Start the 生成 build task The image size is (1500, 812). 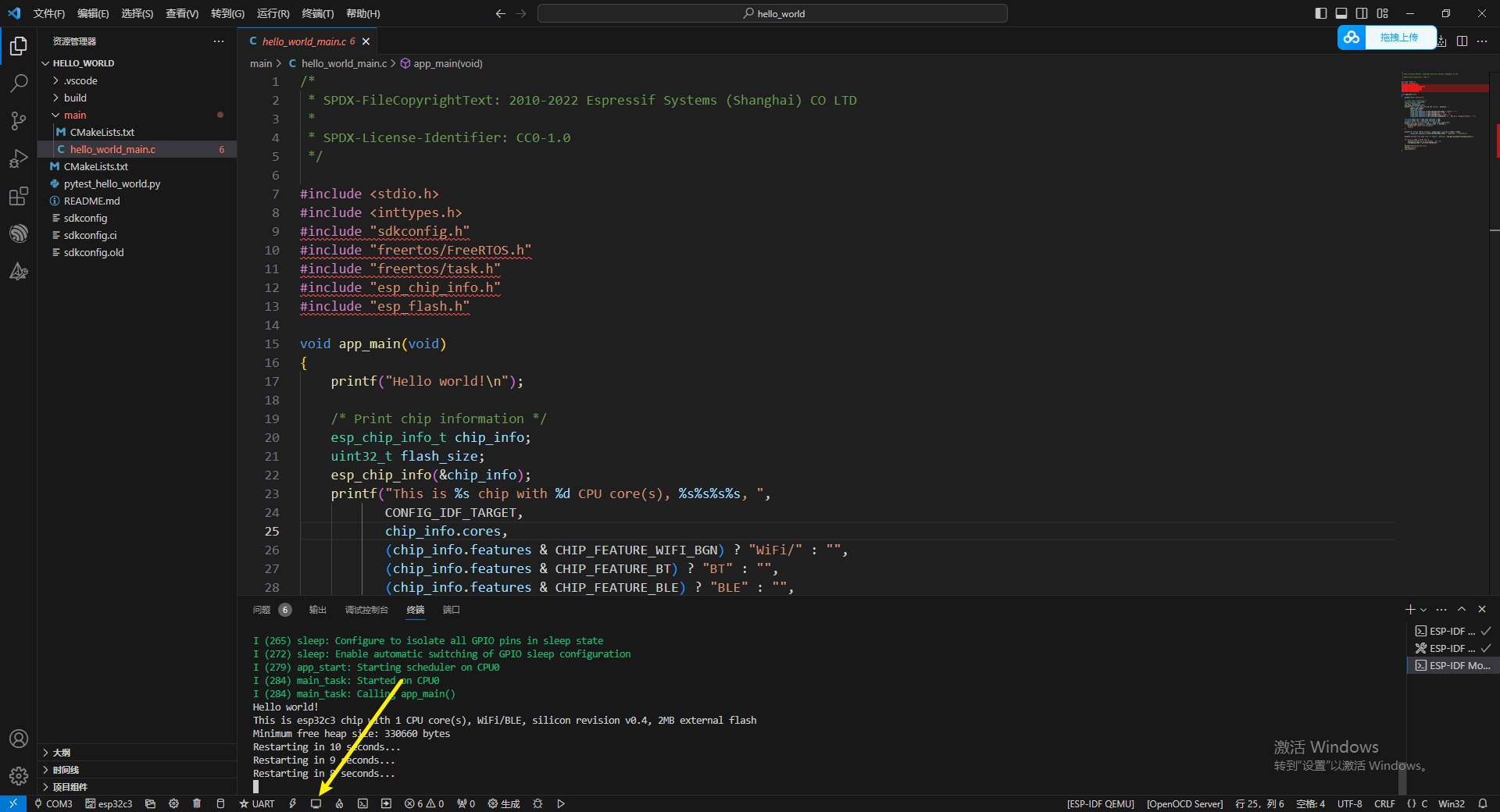coord(505,803)
